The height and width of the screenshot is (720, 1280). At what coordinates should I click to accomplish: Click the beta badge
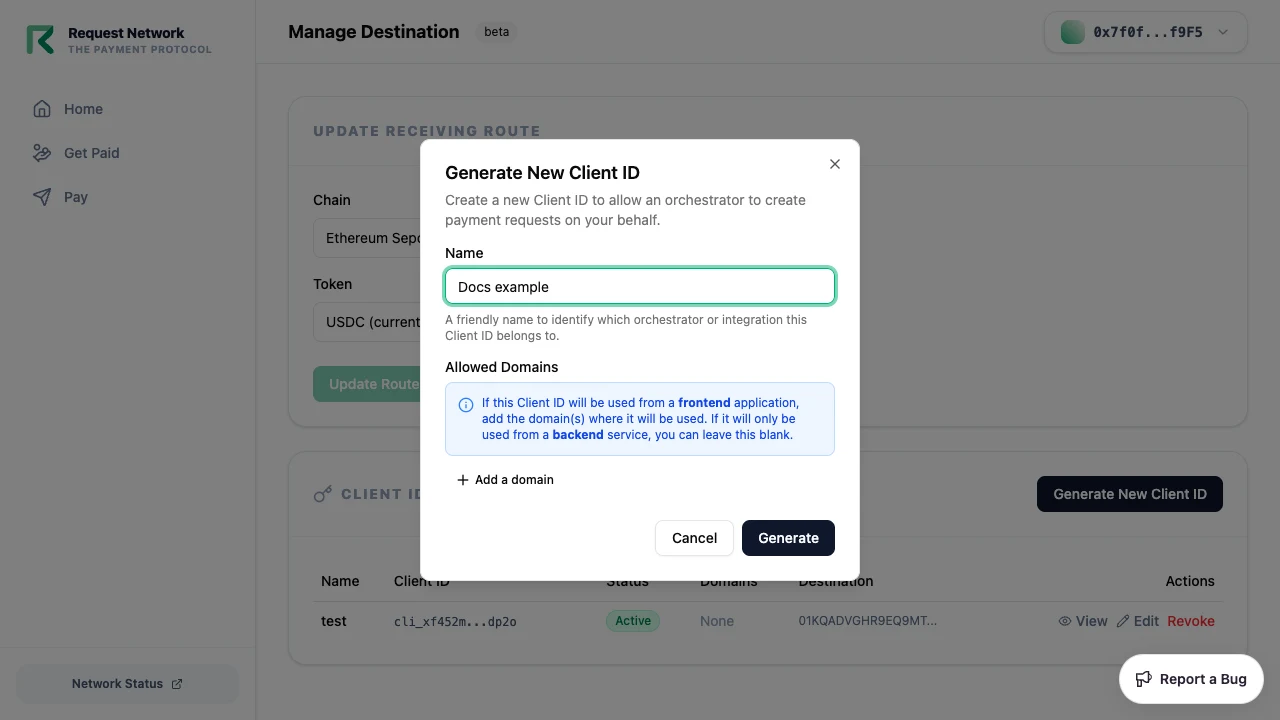pos(497,32)
